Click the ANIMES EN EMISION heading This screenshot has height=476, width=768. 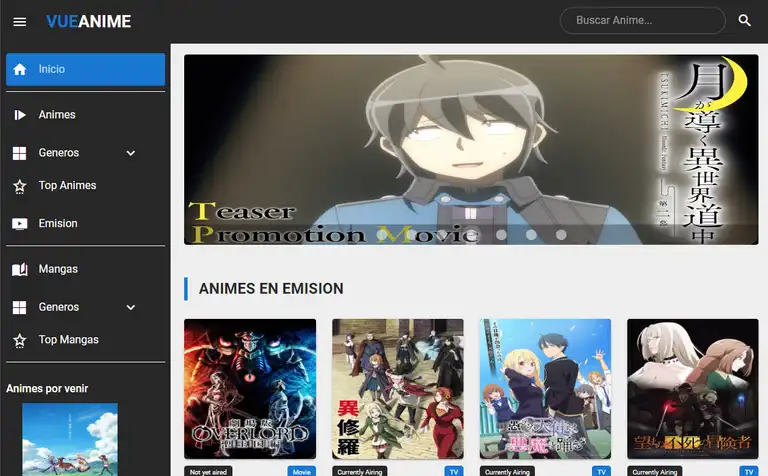point(271,289)
